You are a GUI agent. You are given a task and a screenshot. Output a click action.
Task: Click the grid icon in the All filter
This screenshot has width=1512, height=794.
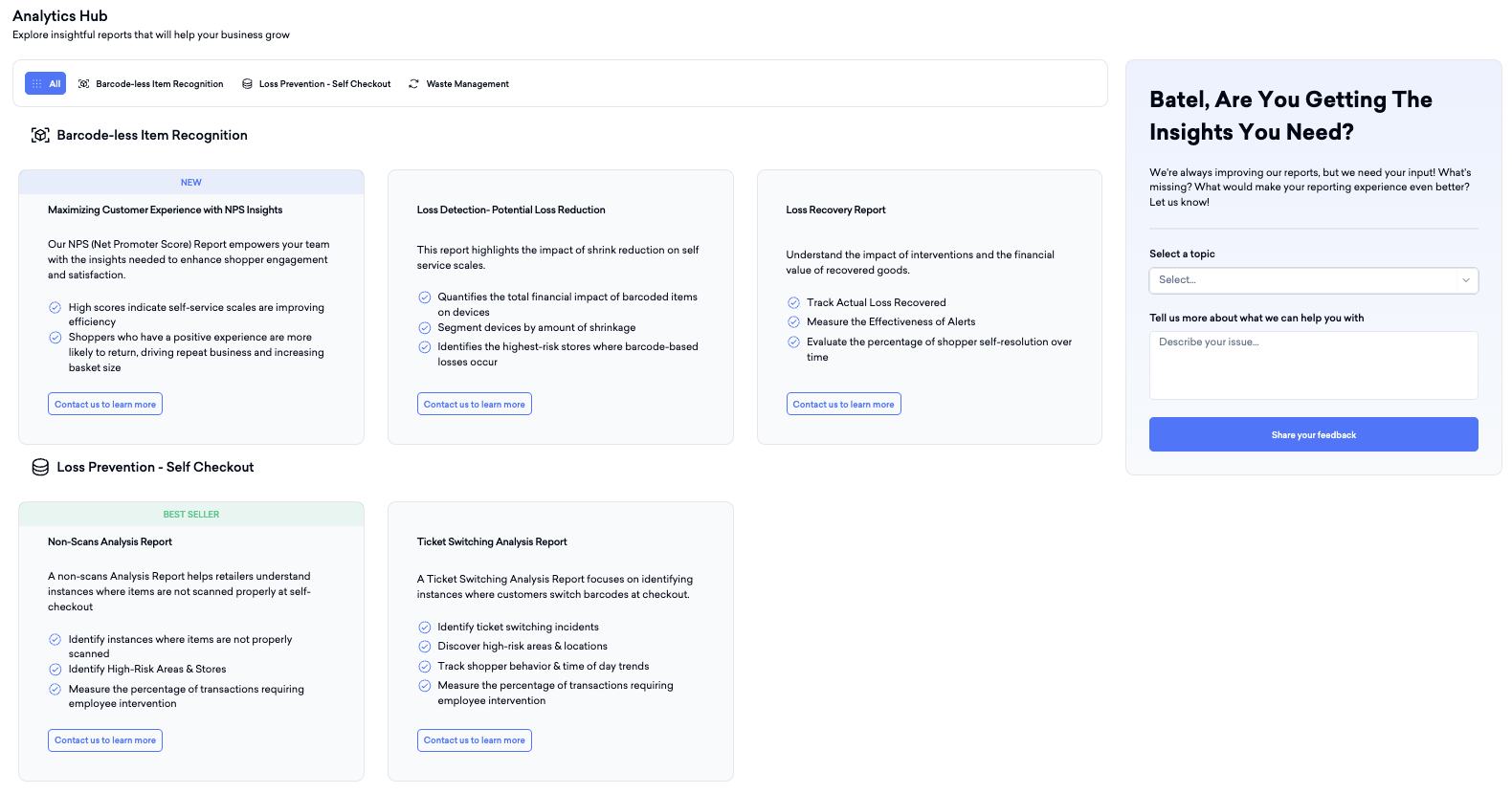[x=37, y=84]
